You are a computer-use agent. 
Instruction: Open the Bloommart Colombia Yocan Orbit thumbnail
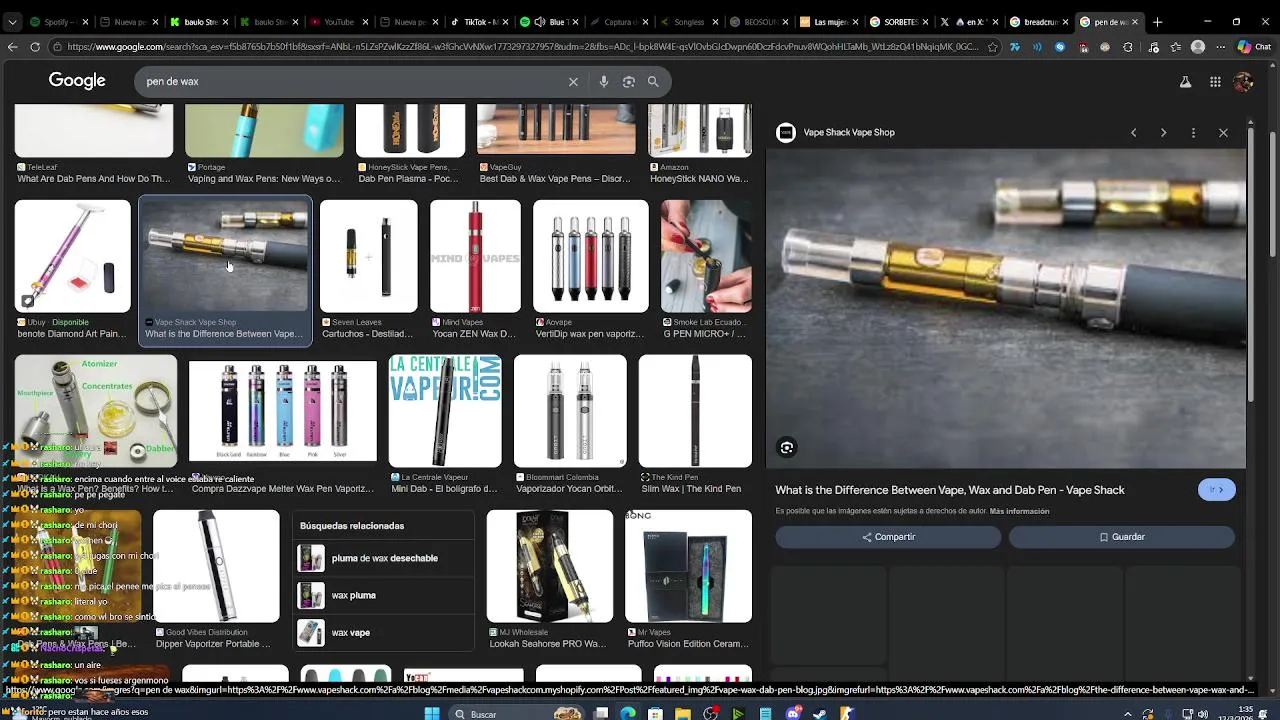570,411
